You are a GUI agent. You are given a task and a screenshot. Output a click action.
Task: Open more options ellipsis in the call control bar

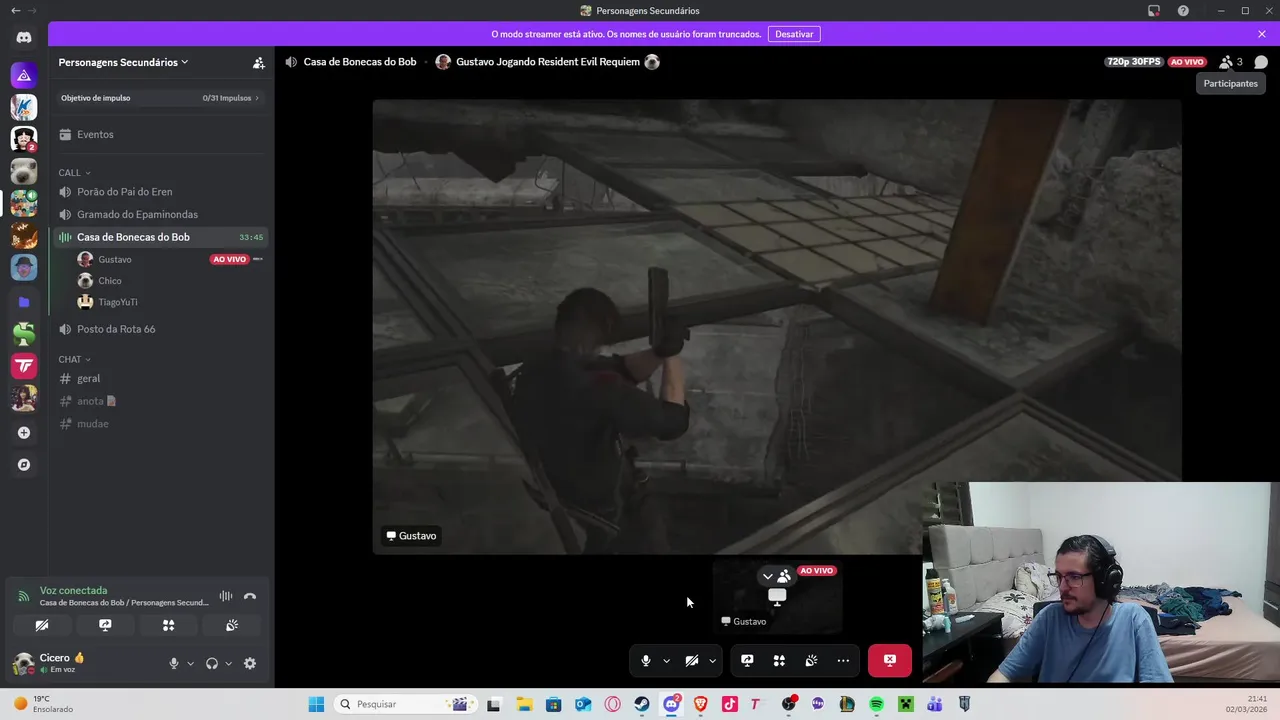[x=843, y=660]
